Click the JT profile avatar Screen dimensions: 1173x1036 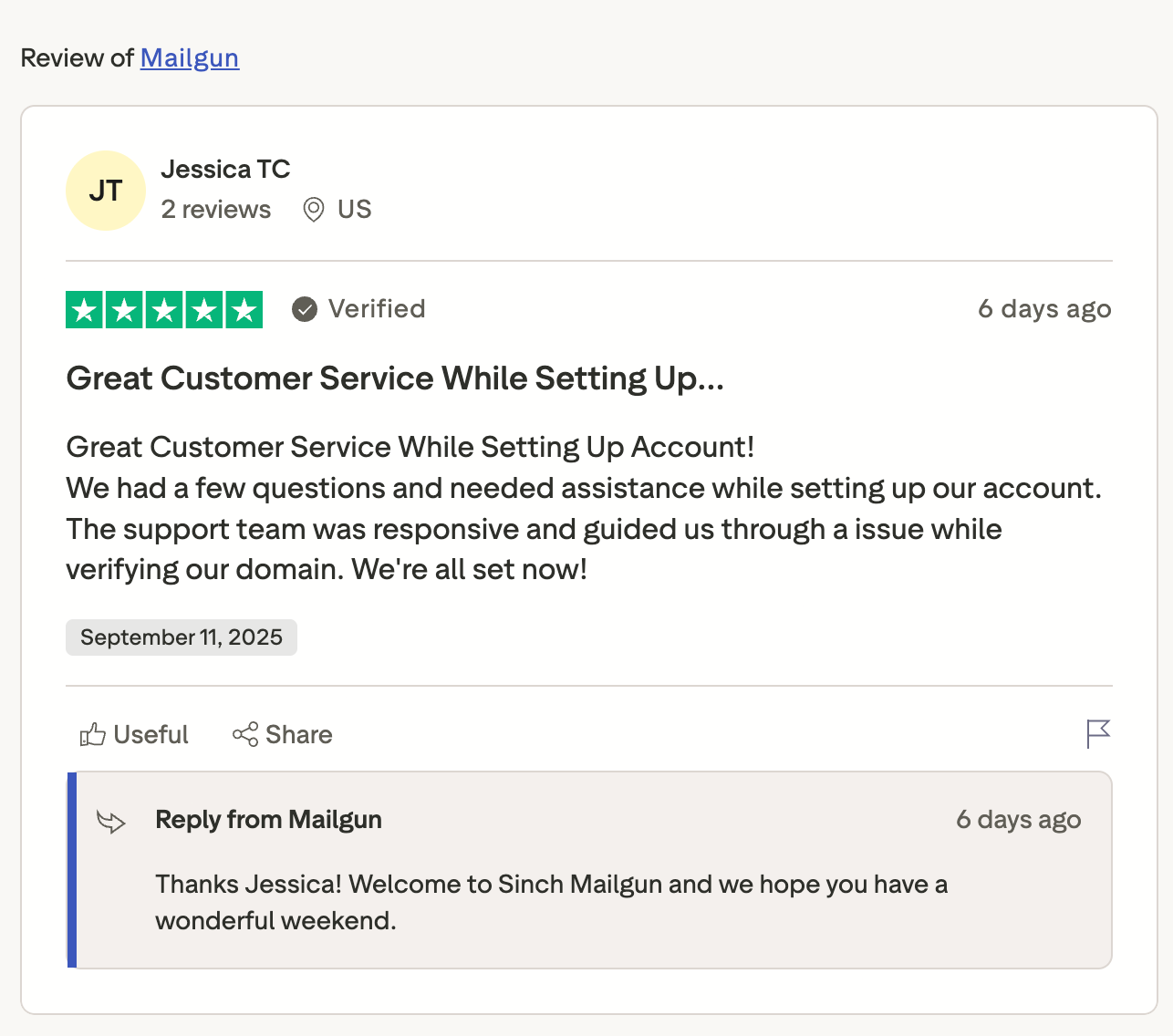[106, 191]
